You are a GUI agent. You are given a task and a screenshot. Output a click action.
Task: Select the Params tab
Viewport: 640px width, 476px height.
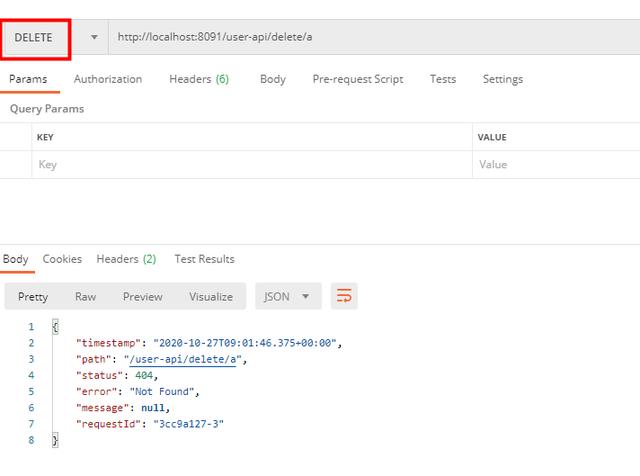tap(28, 79)
